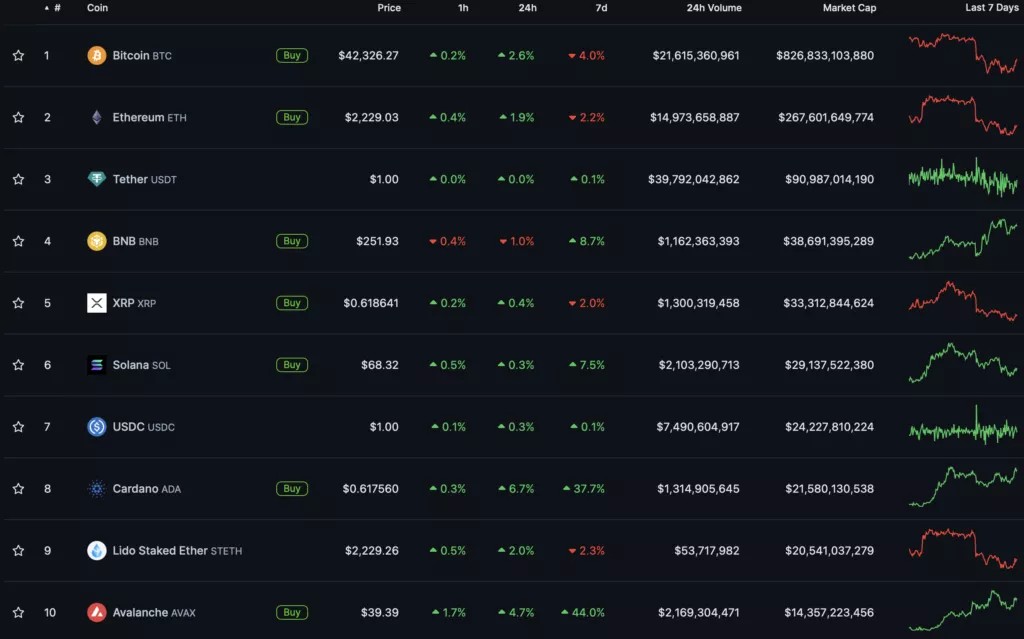Sort by the 7d change column header
The height and width of the screenshot is (639, 1024).
(x=601, y=8)
